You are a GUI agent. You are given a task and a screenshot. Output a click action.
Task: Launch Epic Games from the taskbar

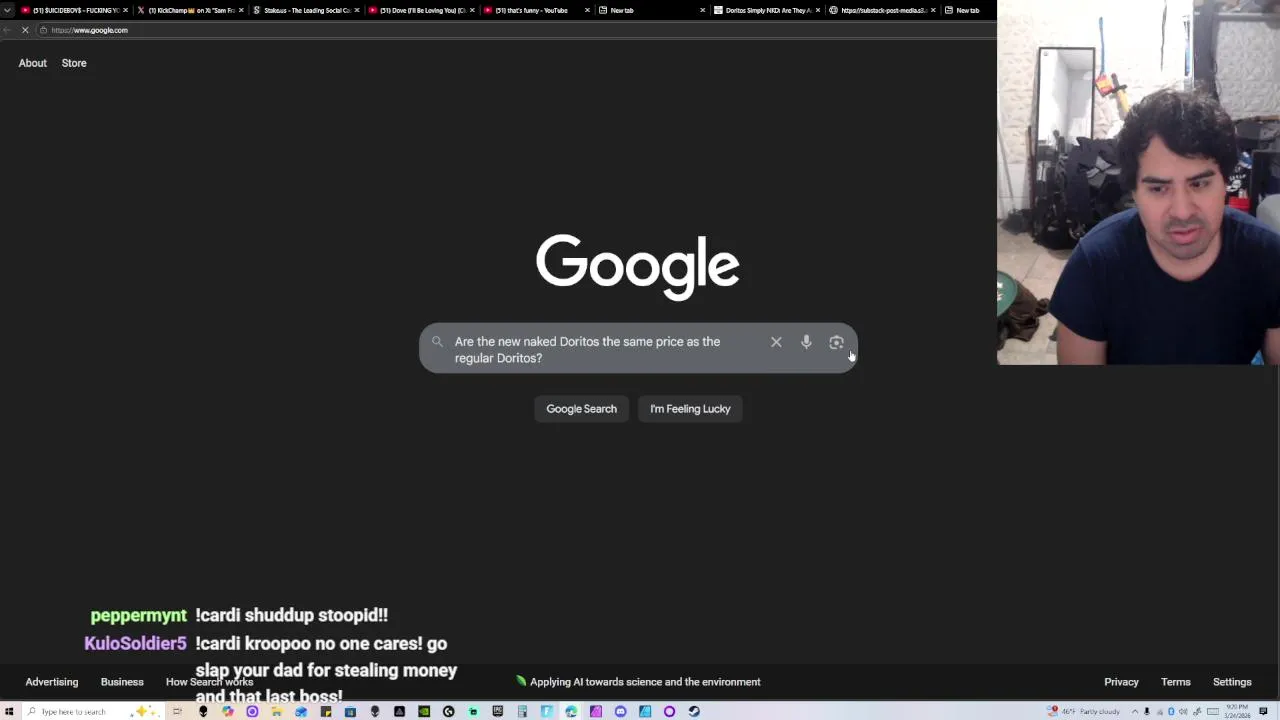coord(497,711)
